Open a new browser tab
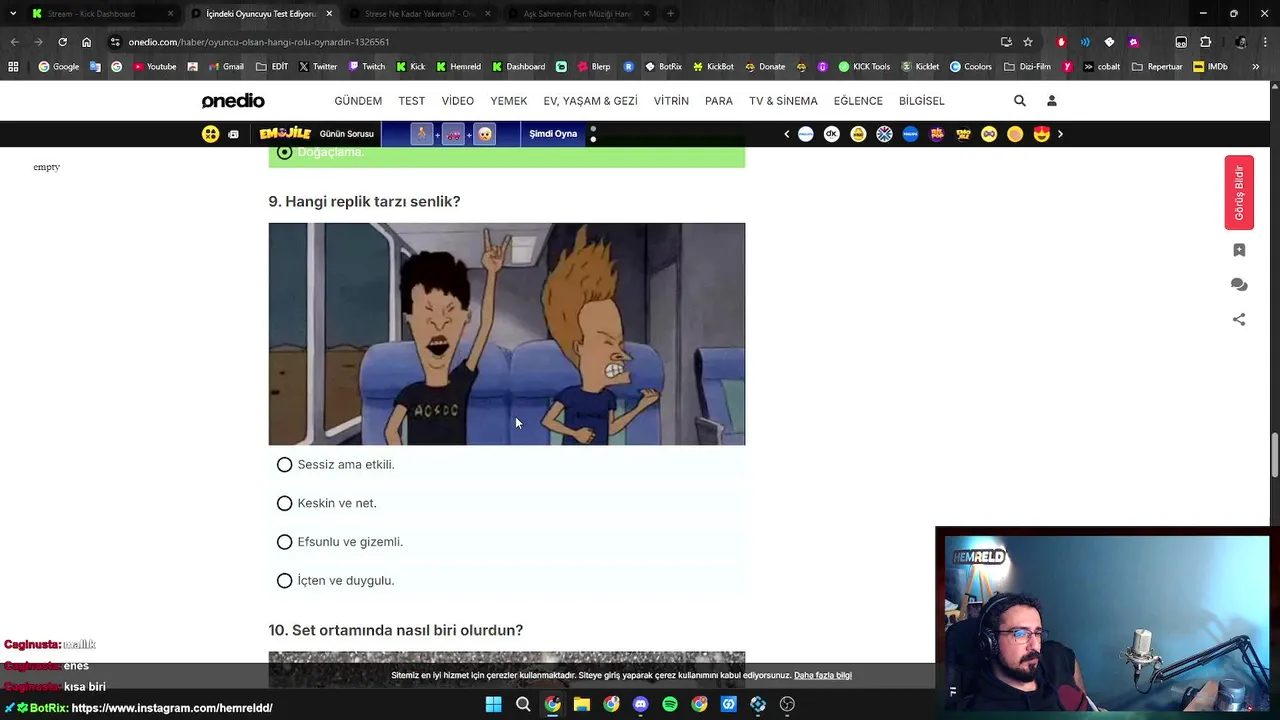 point(670,14)
